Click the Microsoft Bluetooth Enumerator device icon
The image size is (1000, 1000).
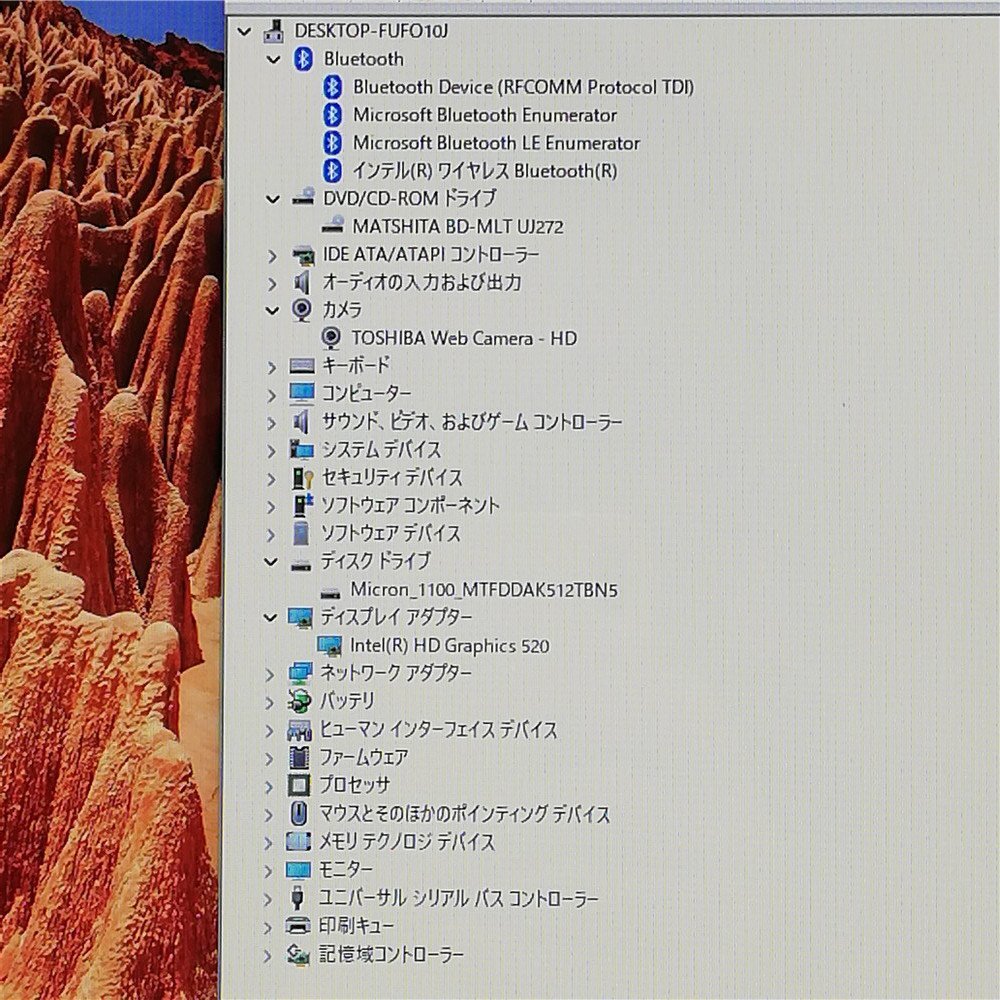[332, 115]
